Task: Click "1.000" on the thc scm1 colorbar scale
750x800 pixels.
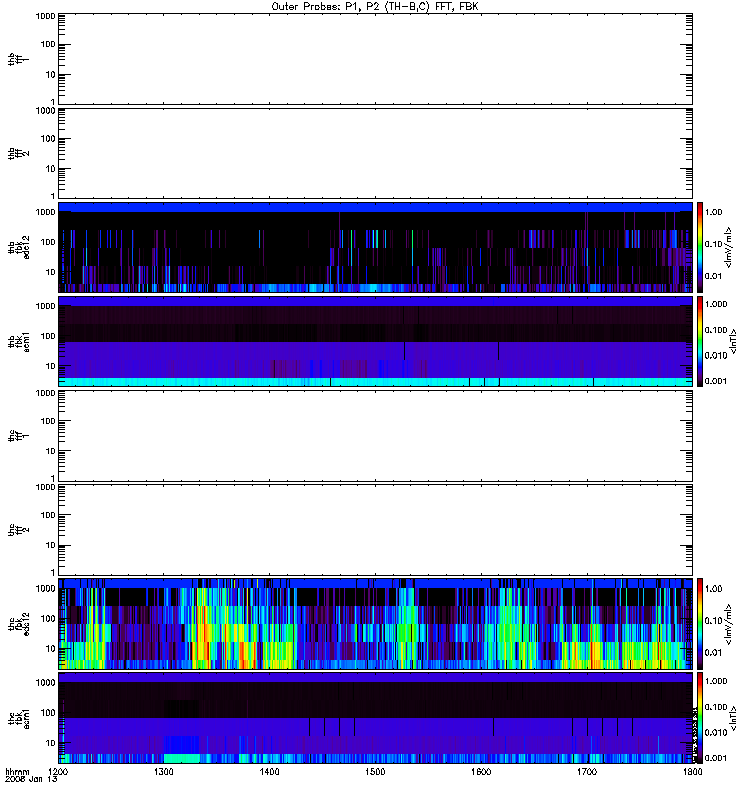Action: 716,681
